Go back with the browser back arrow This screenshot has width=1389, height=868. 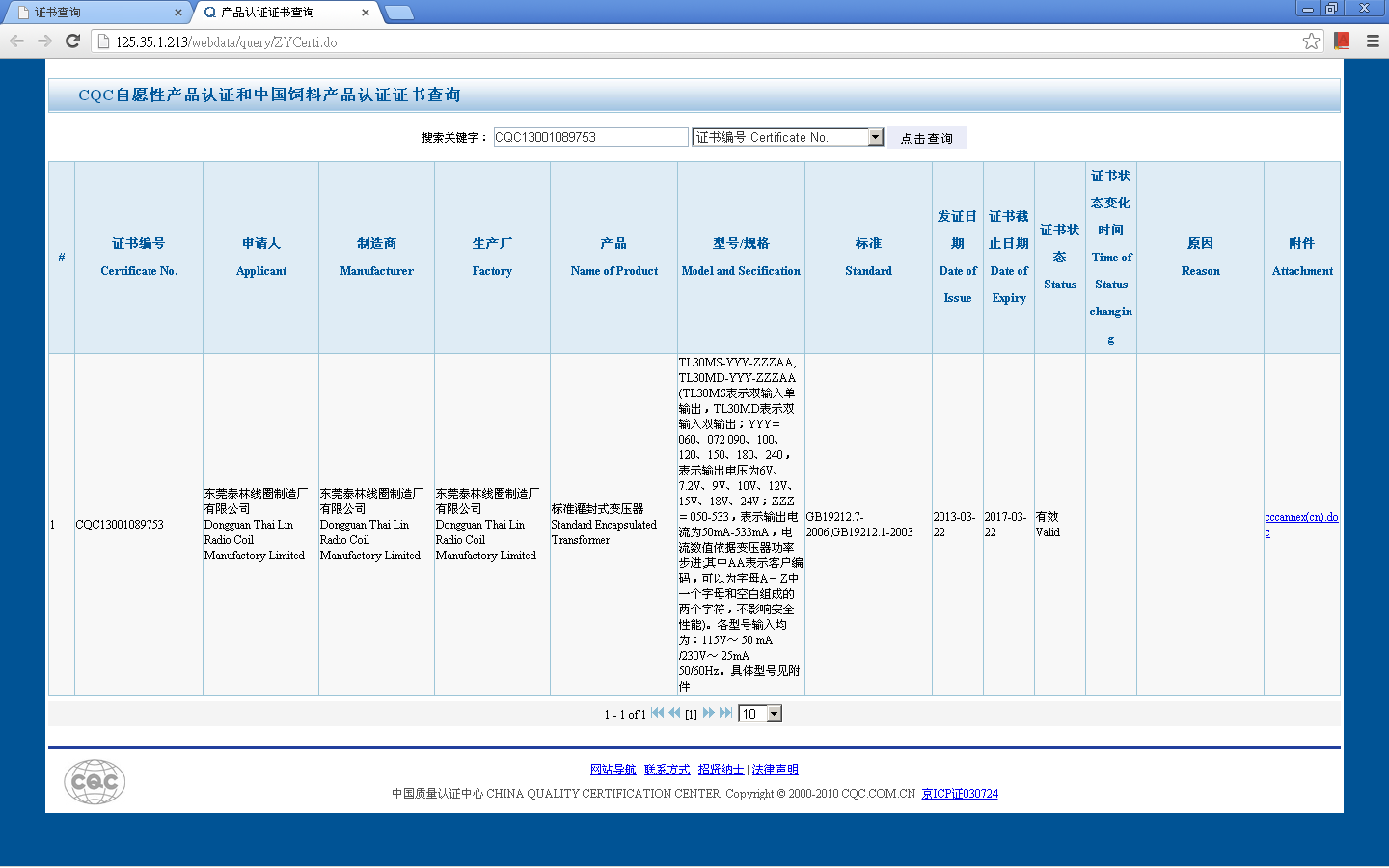point(16,41)
